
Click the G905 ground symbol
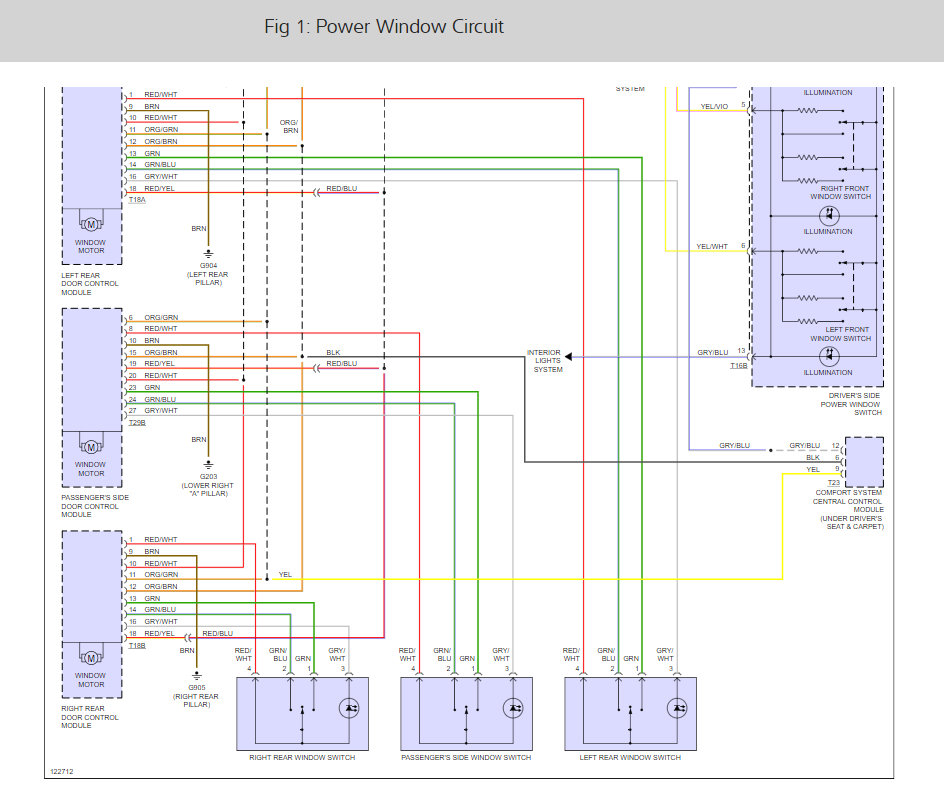click(x=196, y=676)
